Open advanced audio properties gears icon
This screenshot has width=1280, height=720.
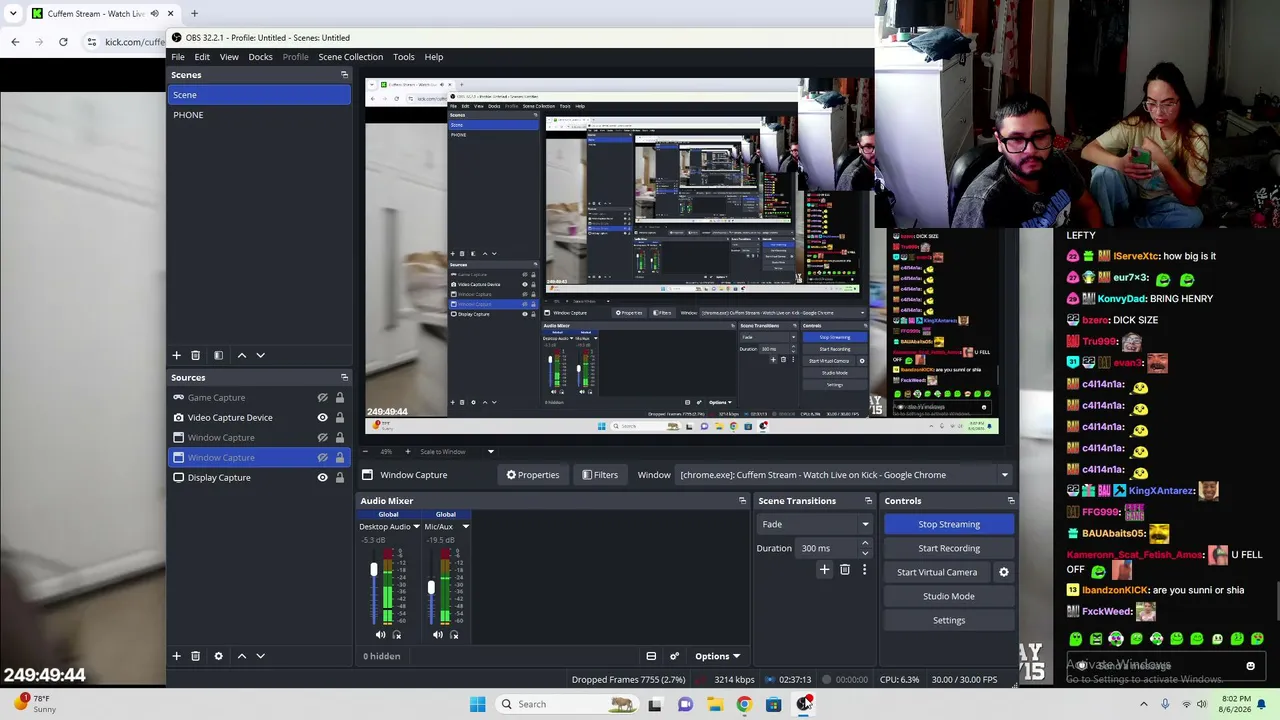point(674,656)
